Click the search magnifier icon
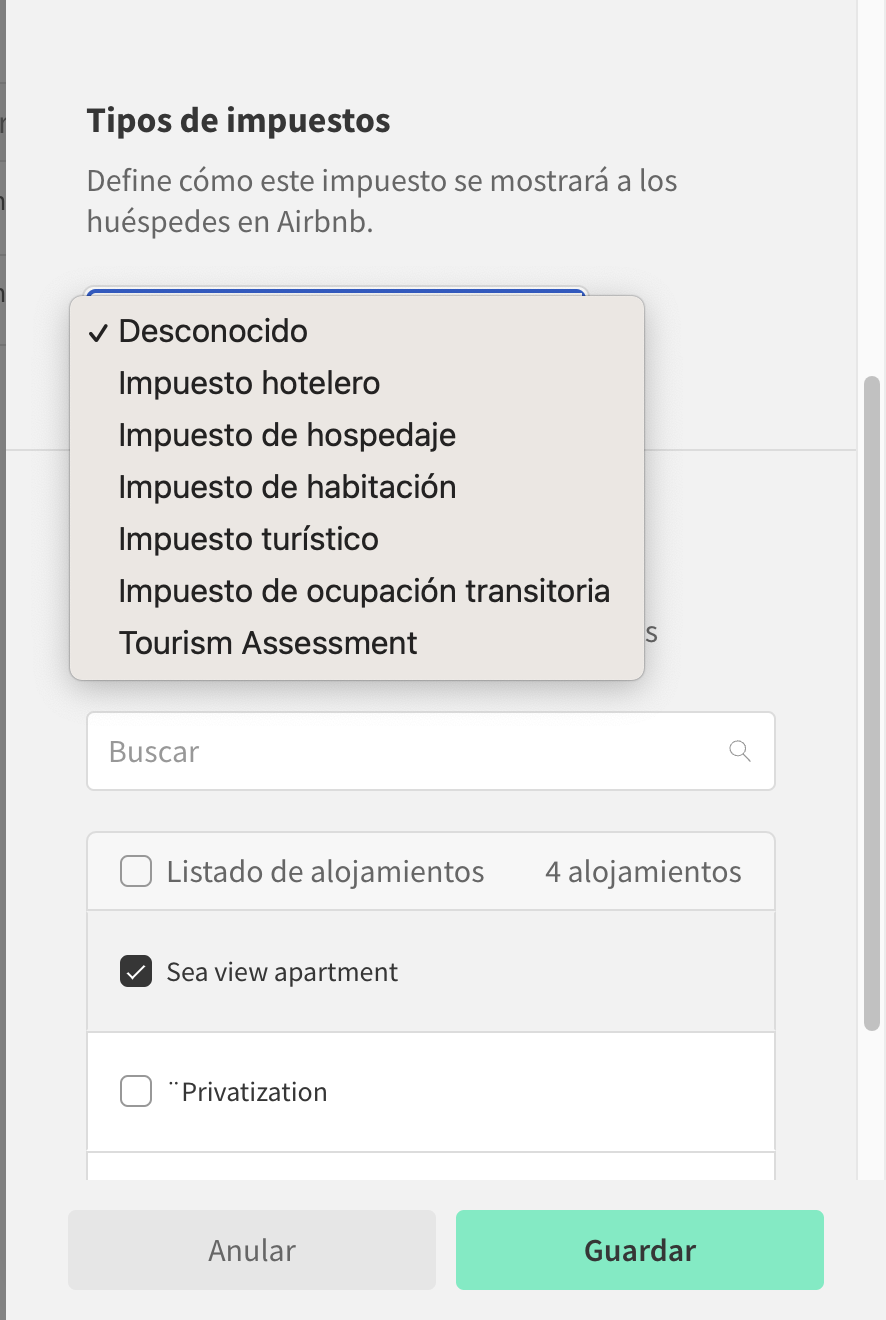Screen dimensions: 886x1320 (x=740, y=751)
